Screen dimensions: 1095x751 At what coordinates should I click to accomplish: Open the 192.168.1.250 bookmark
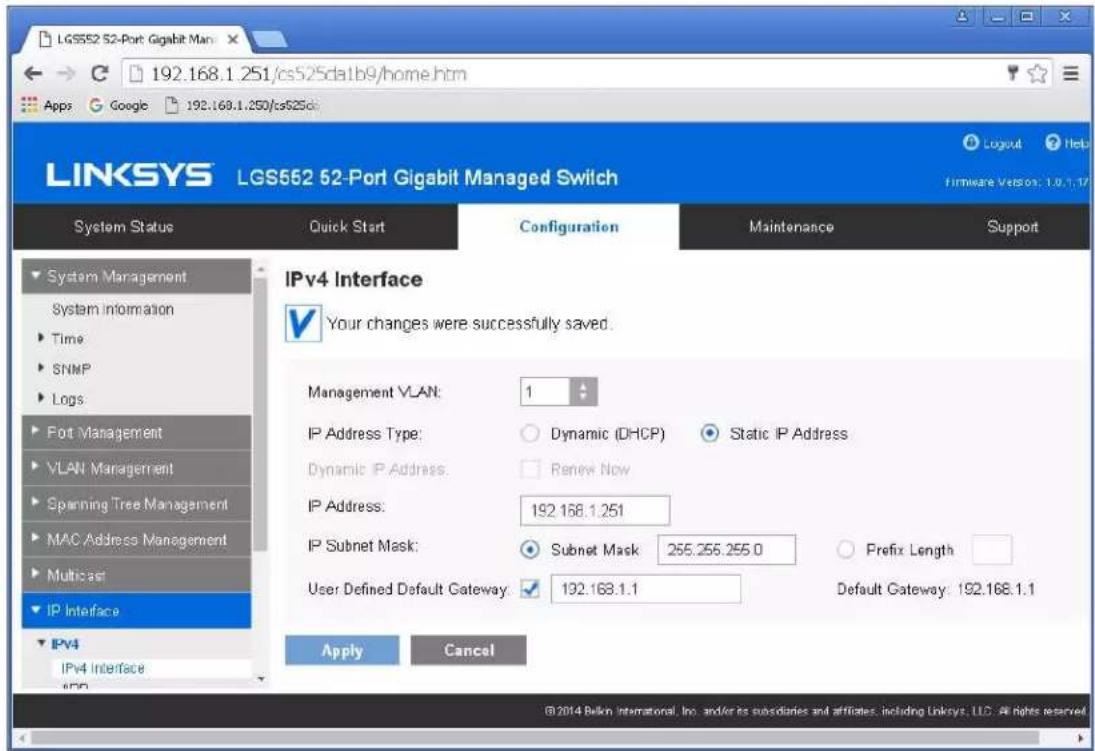242,105
